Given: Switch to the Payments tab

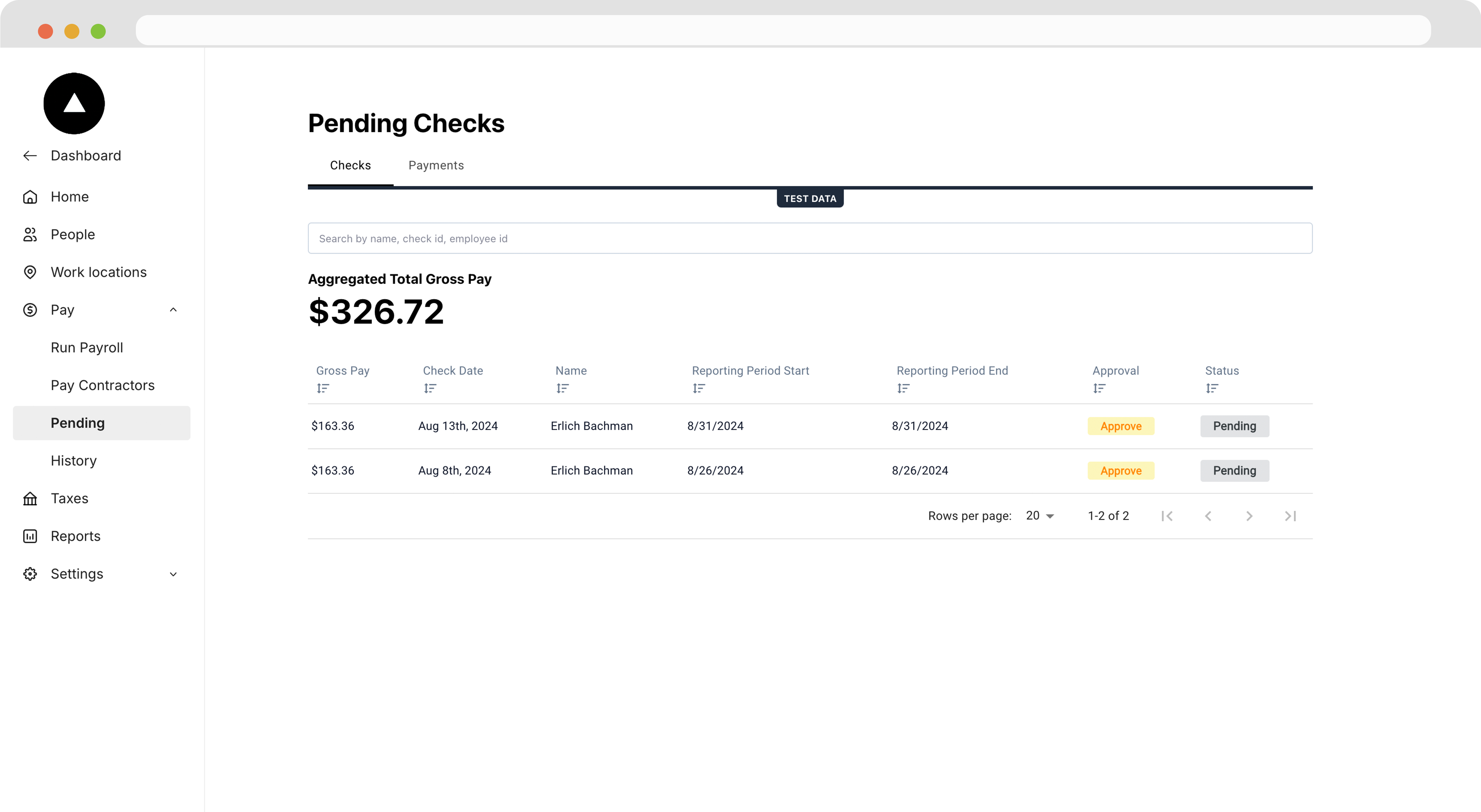Looking at the screenshot, I should click(436, 166).
